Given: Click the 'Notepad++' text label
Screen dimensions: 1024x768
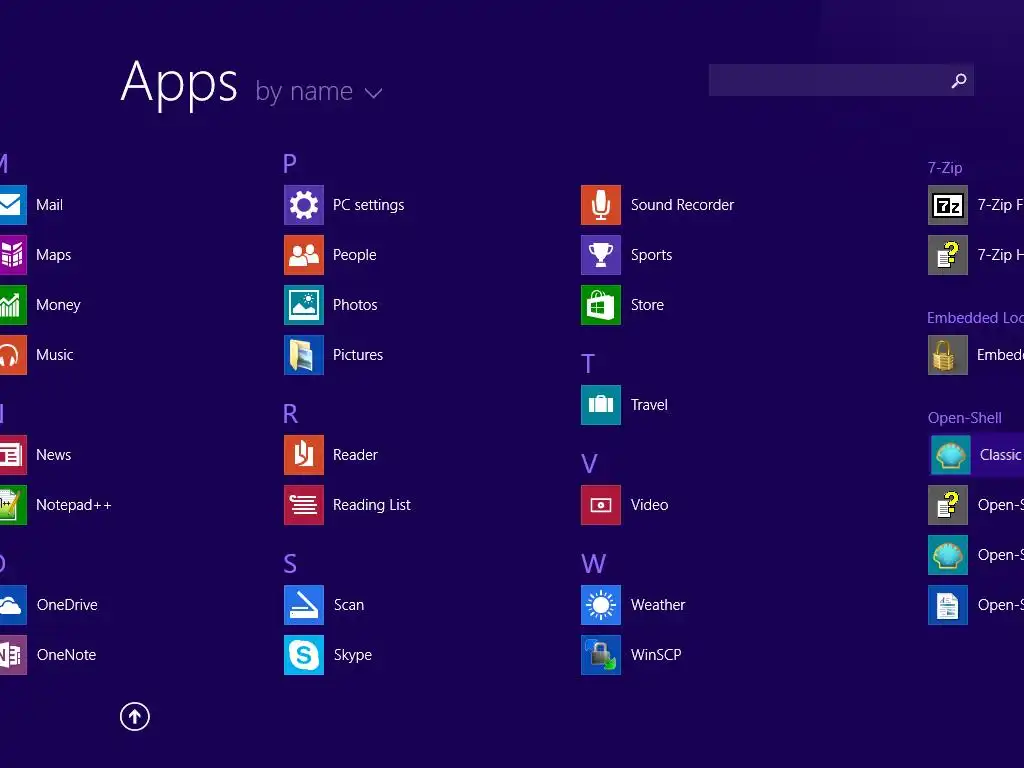Looking at the screenshot, I should click(x=74, y=505).
